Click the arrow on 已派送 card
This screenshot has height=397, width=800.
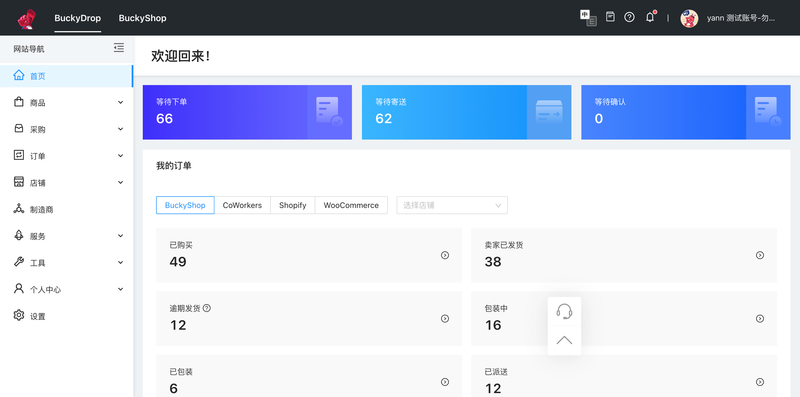tap(760, 382)
